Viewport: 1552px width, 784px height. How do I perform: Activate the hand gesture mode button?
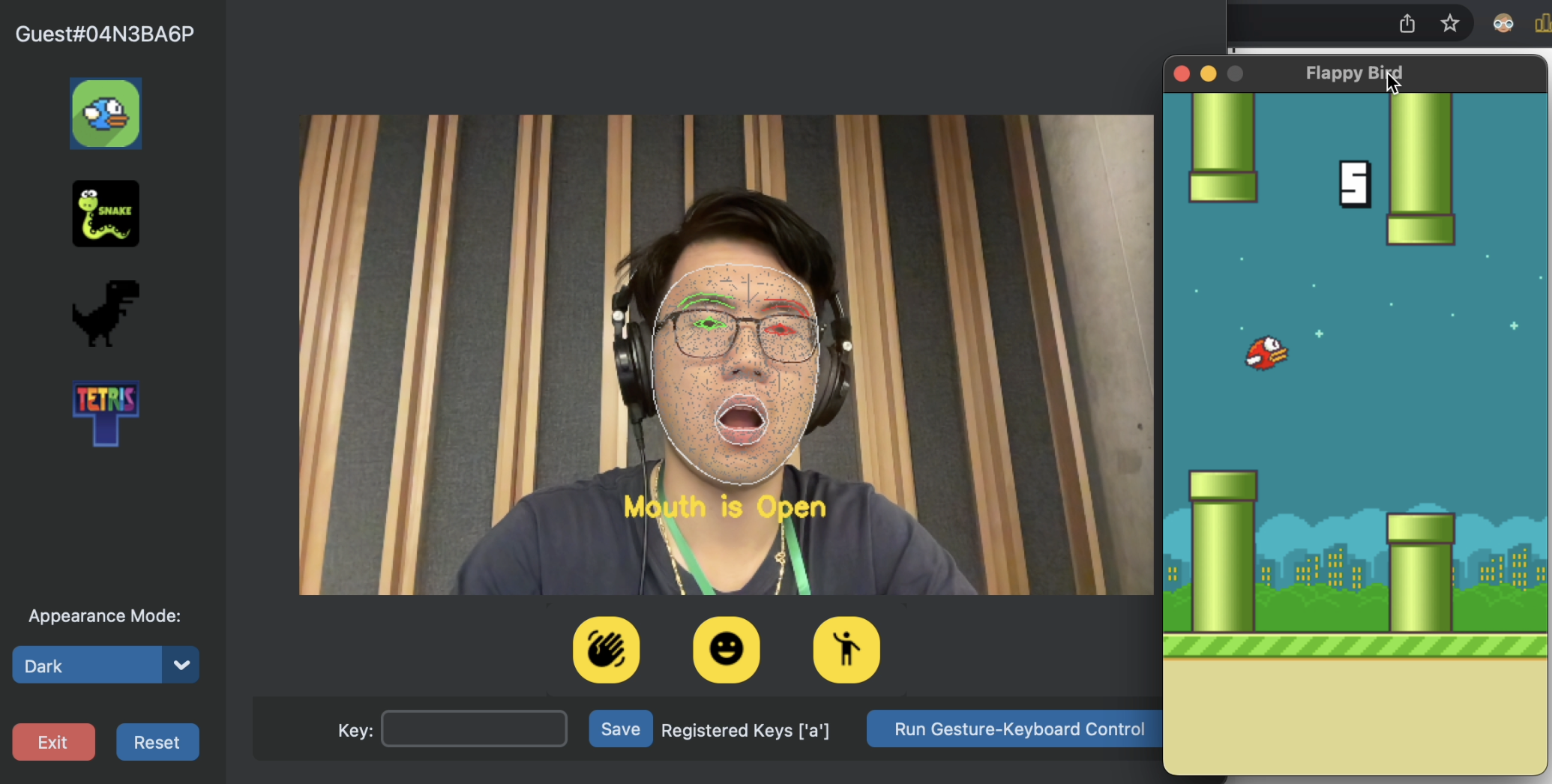pos(607,650)
